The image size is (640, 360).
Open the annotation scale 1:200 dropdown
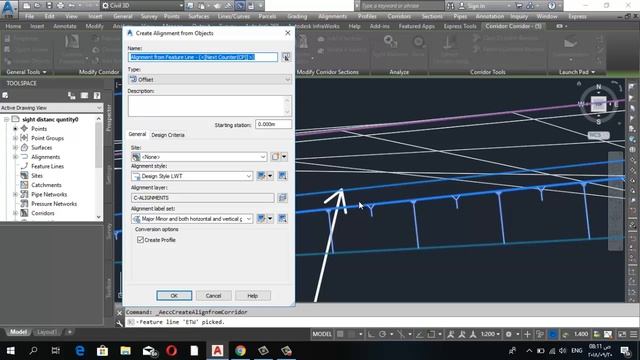[490, 334]
